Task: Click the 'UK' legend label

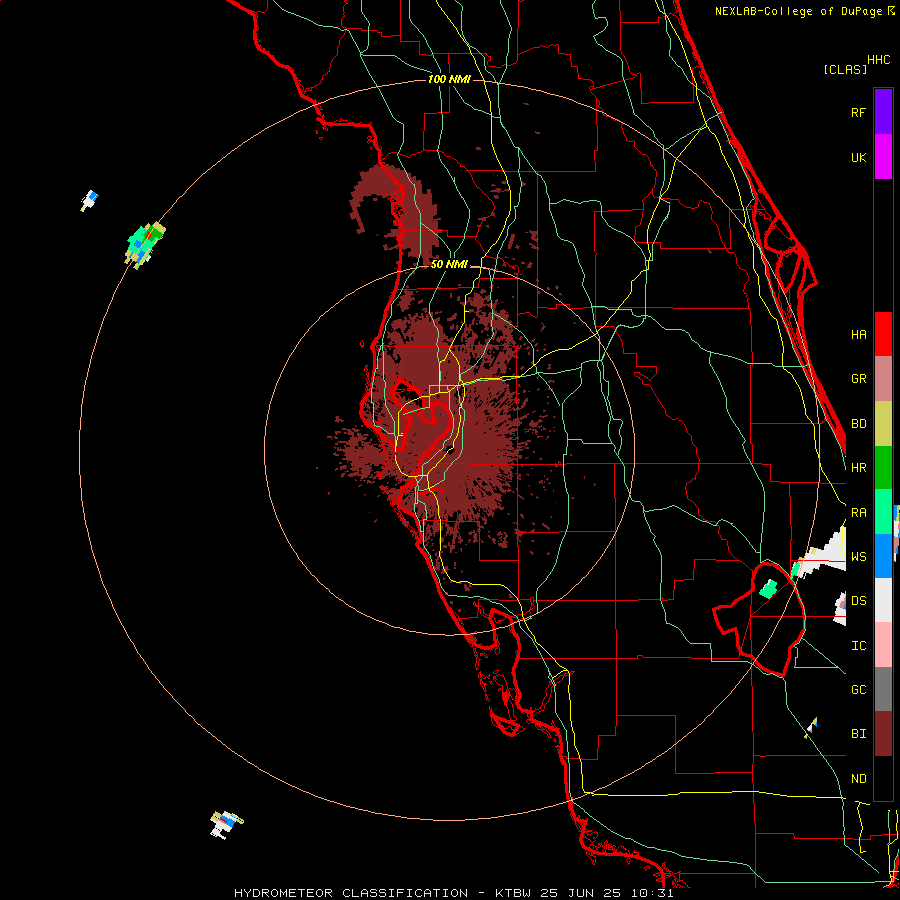Action: 858,157
